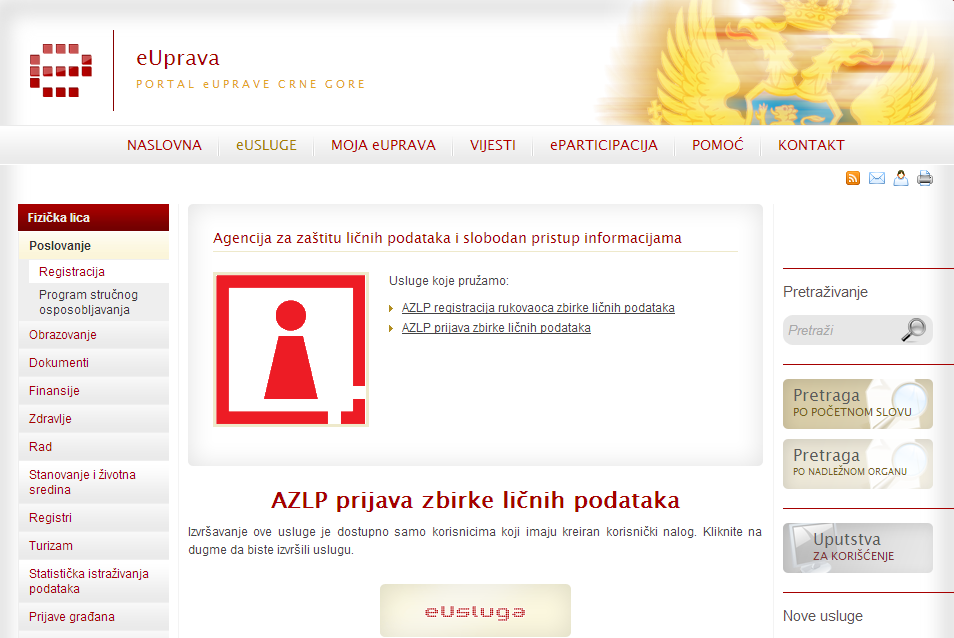954x638 pixels.
Task: Open AZLP registracija rukovaoca zbirke link
Action: click(538, 308)
